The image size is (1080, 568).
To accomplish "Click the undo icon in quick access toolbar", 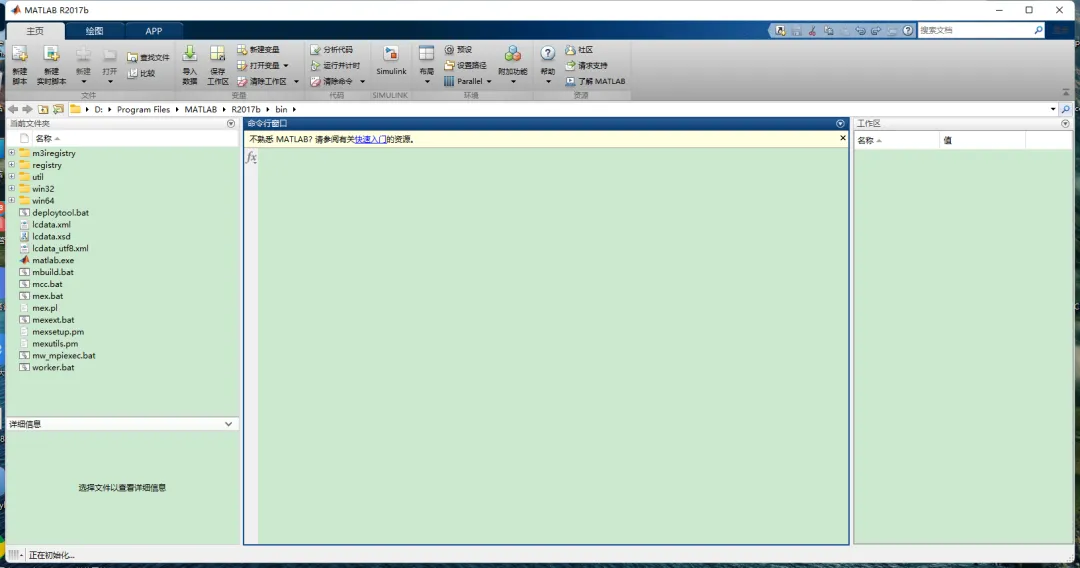I will click(860, 30).
